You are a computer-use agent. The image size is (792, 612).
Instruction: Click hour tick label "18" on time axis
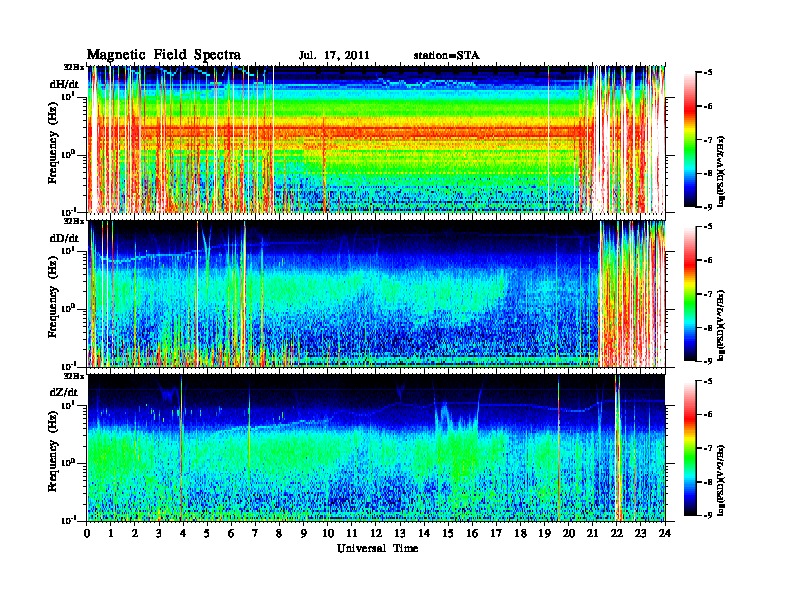520,533
